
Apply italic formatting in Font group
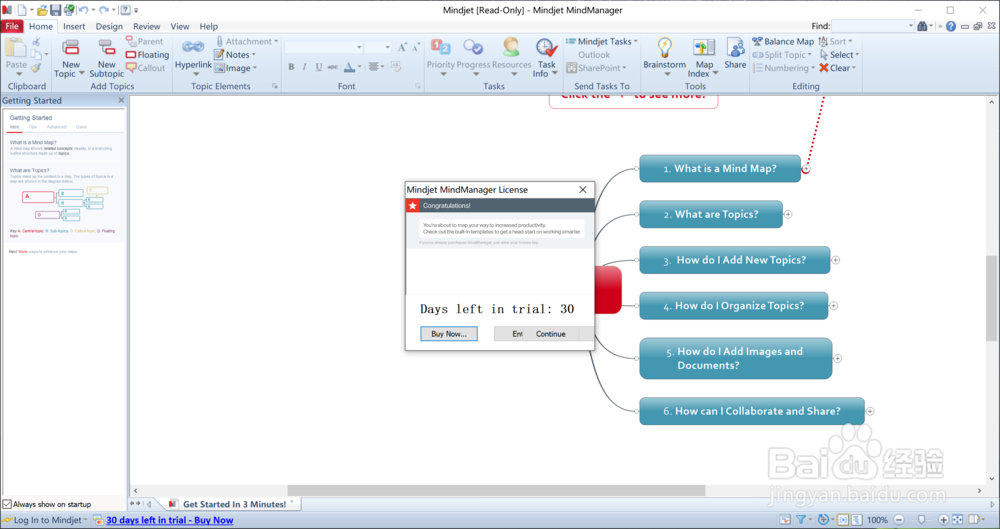304,67
